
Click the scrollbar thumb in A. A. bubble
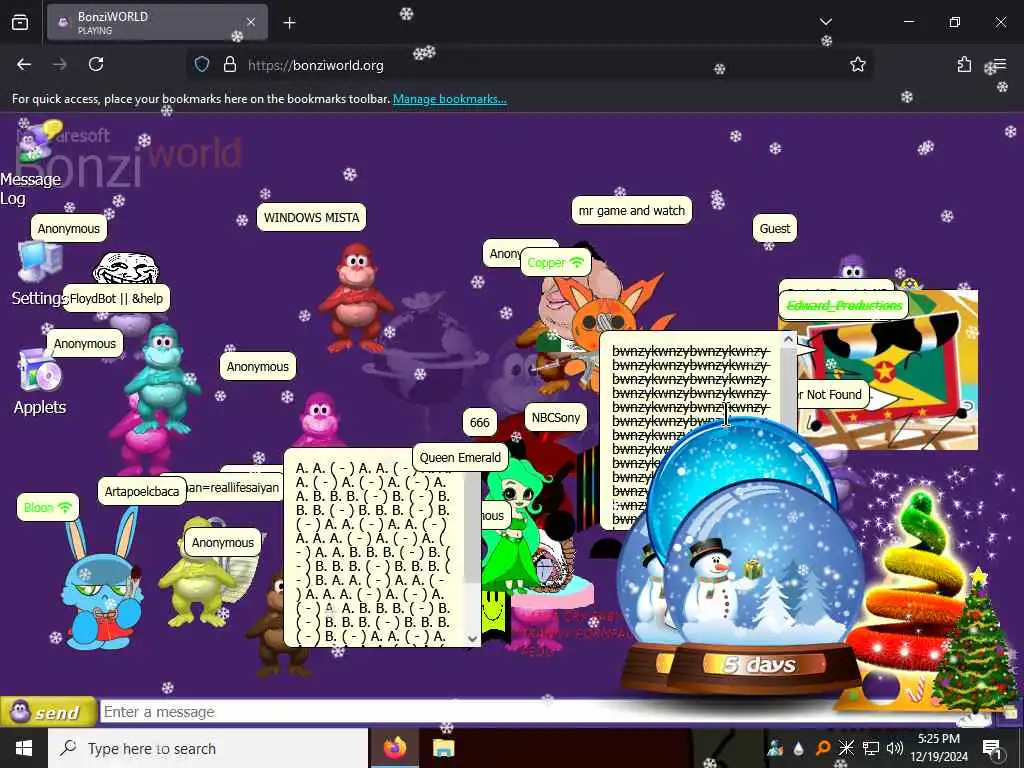tap(473, 526)
